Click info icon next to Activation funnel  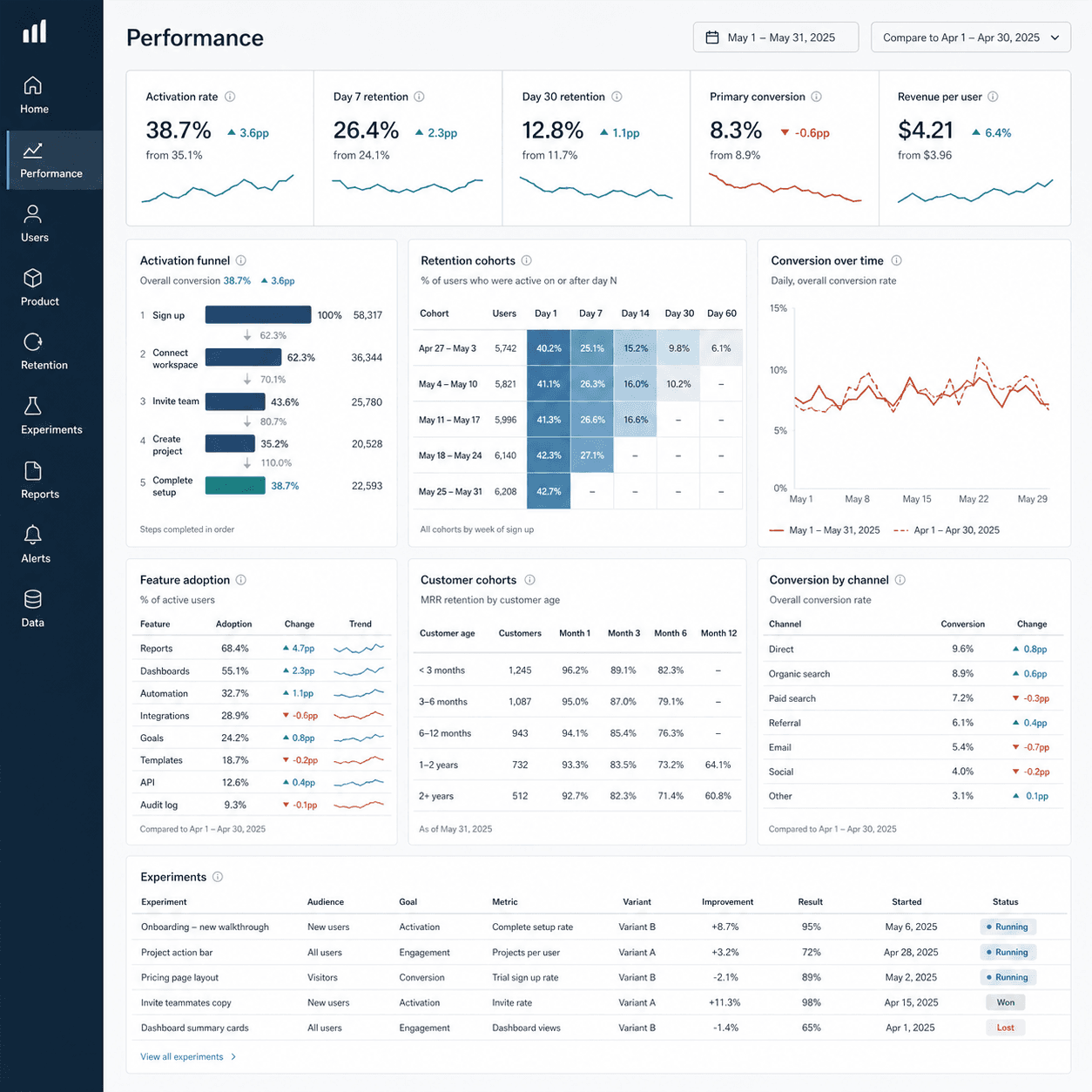[241, 260]
